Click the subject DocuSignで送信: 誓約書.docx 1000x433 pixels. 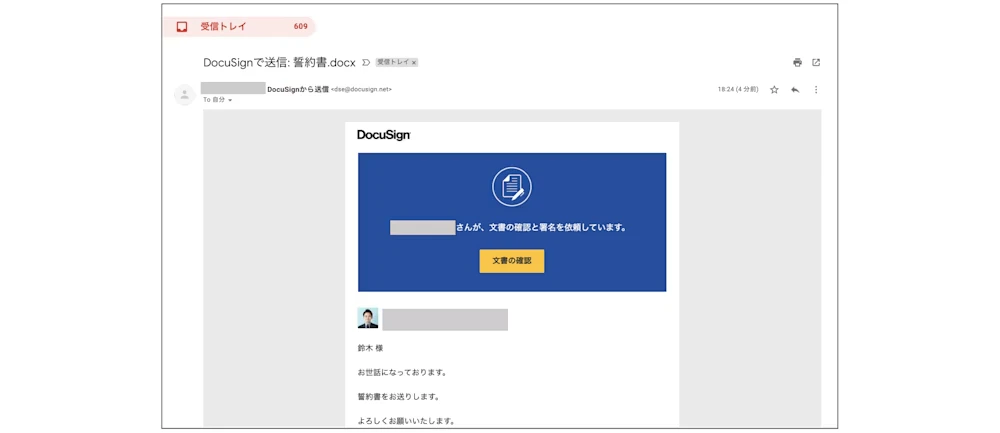(x=279, y=62)
